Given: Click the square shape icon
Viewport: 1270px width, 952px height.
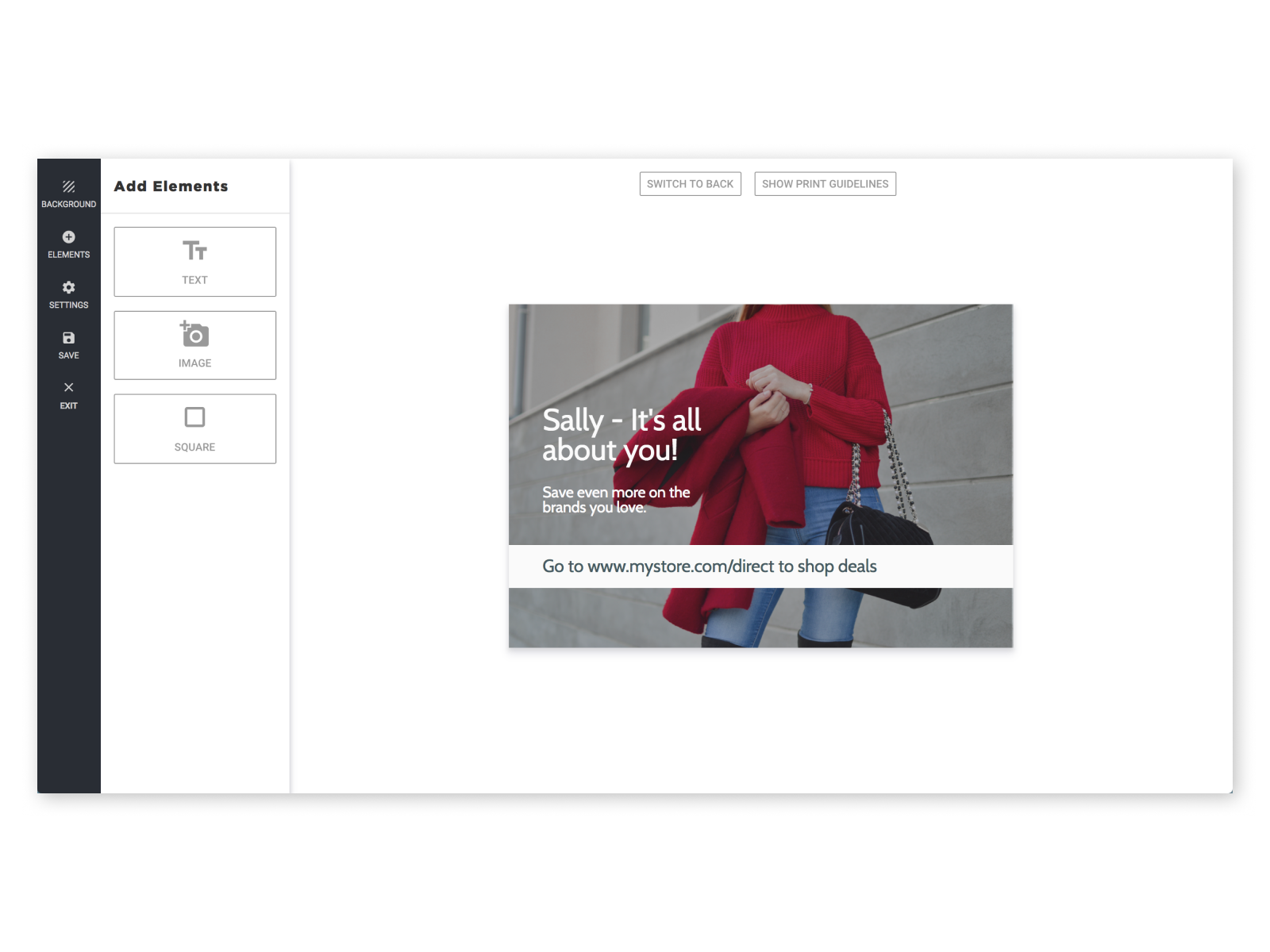Looking at the screenshot, I should 194,417.
